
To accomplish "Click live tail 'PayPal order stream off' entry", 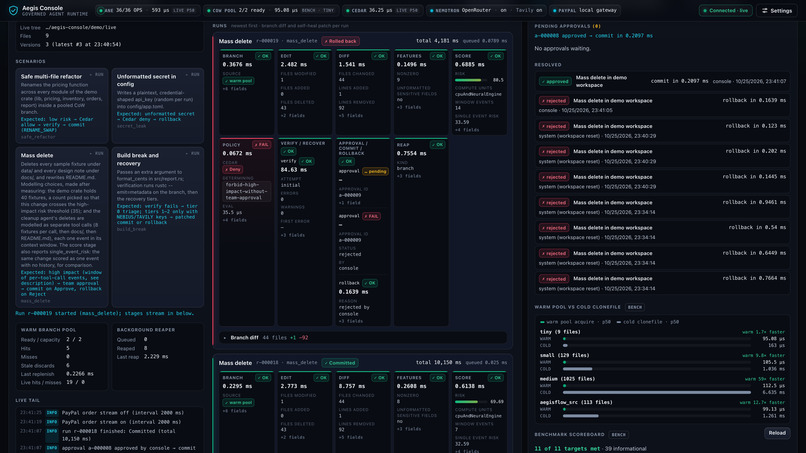I will pos(122,413).
